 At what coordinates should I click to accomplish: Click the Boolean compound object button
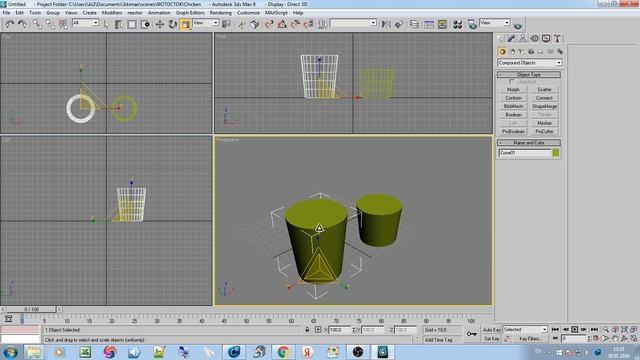coord(513,115)
